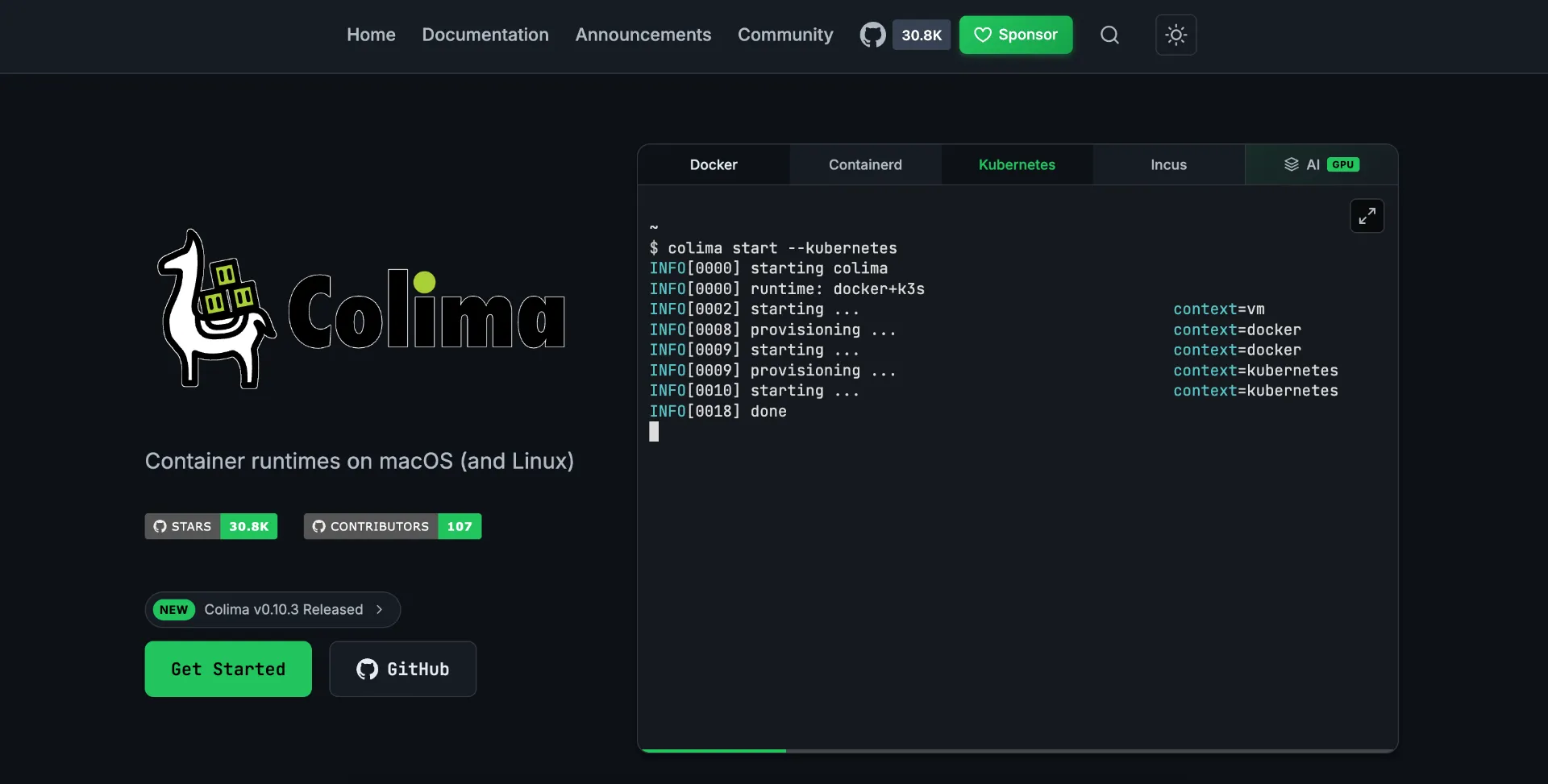
Task: Open the GitHub button below the release notice
Action: click(402, 669)
